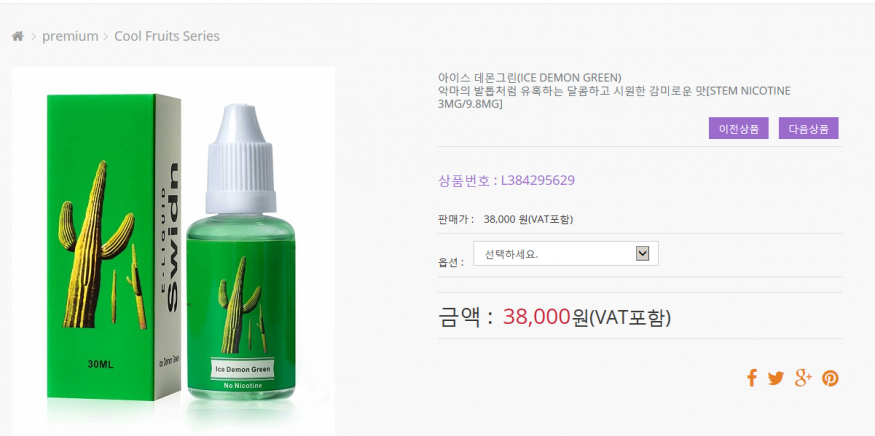Go to previous product with 이전상품 button

739,128
